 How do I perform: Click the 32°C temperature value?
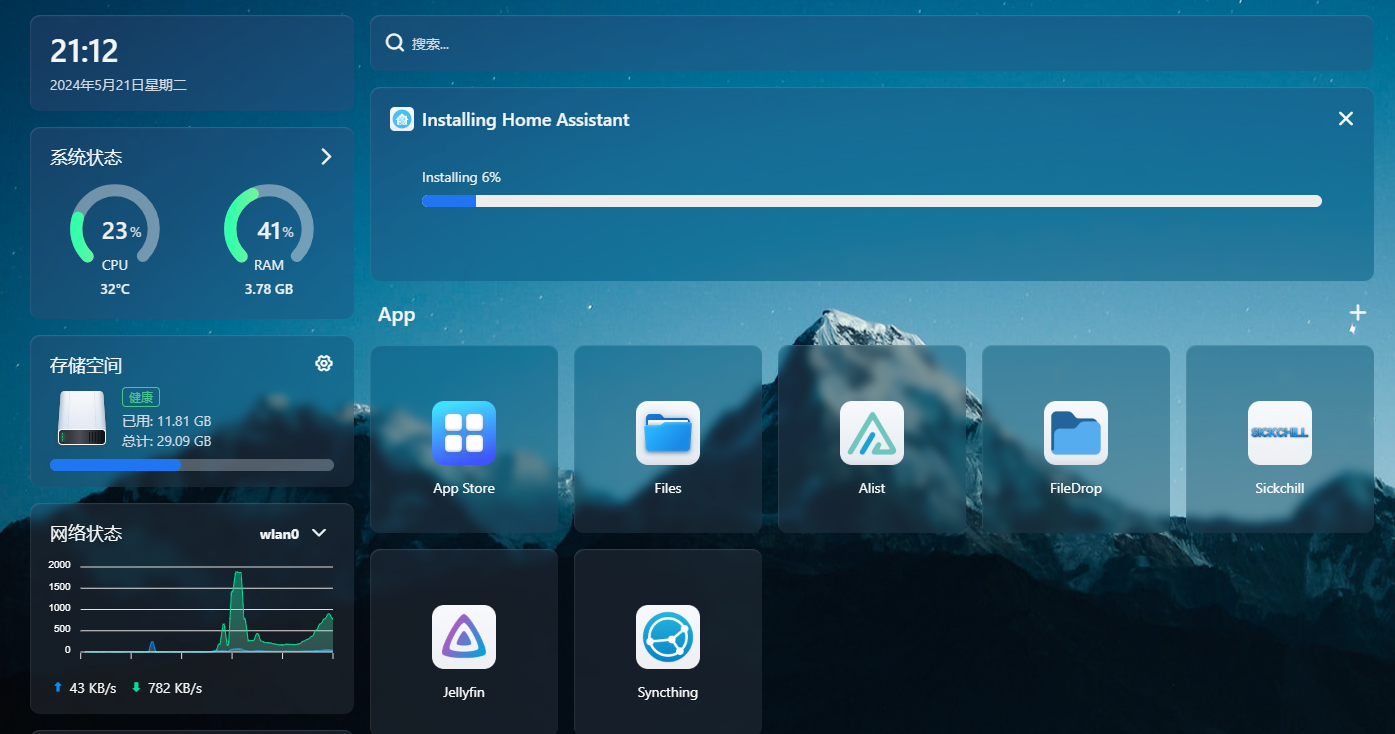(x=115, y=289)
